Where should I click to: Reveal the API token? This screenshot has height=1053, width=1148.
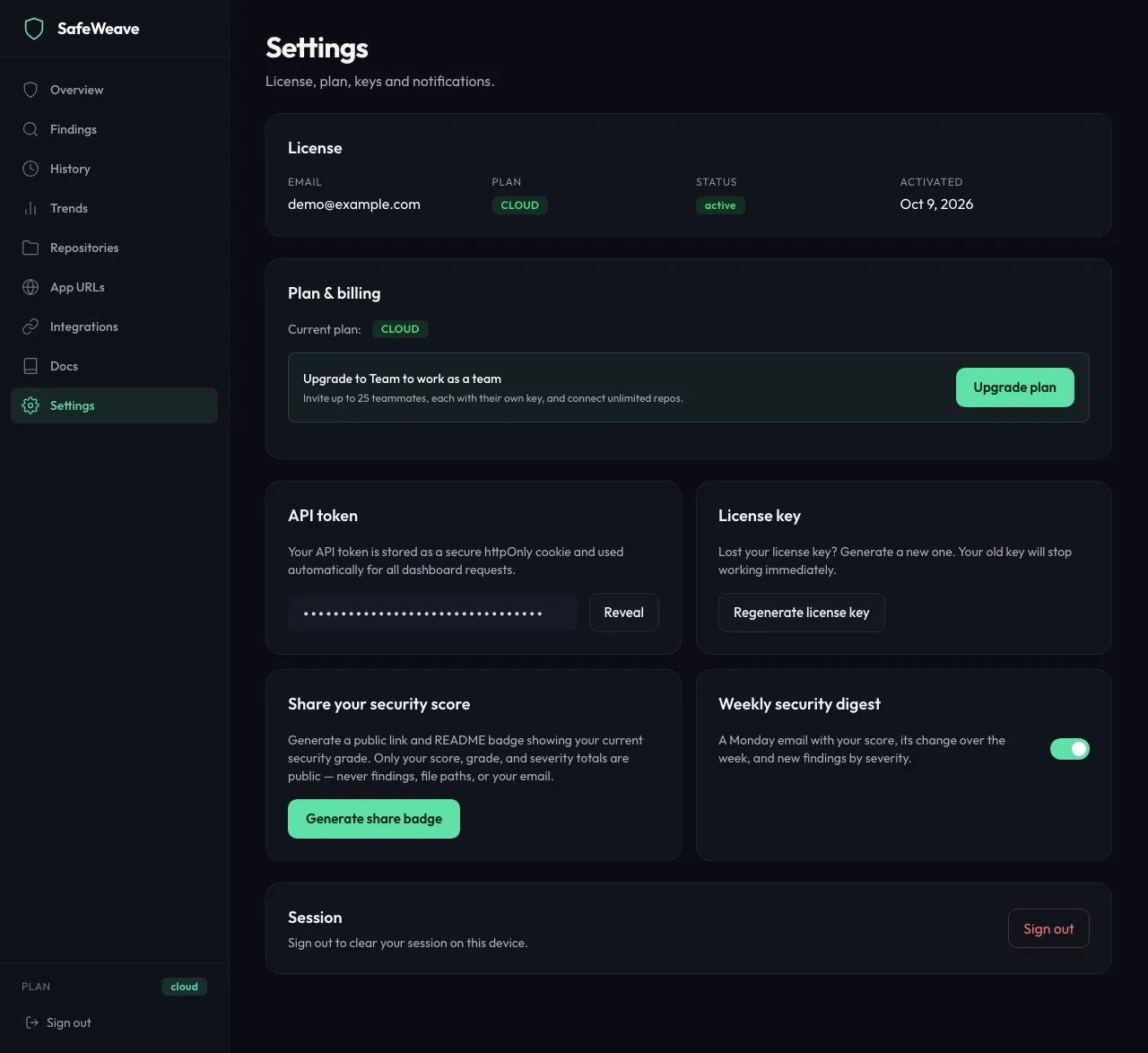pyautogui.click(x=624, y=613)
